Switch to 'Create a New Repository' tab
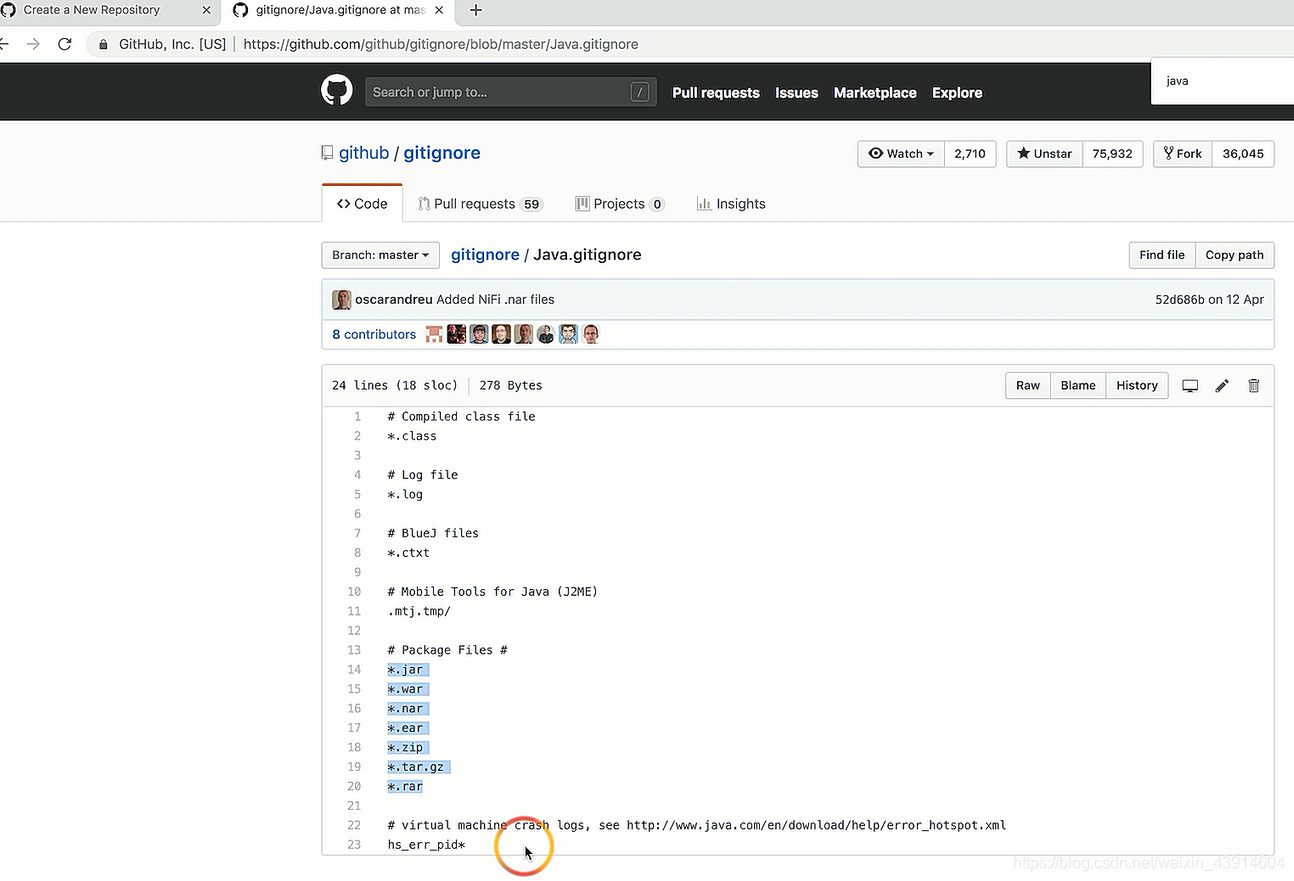This screenshot has height=881, width=1294. coord(92,10)
